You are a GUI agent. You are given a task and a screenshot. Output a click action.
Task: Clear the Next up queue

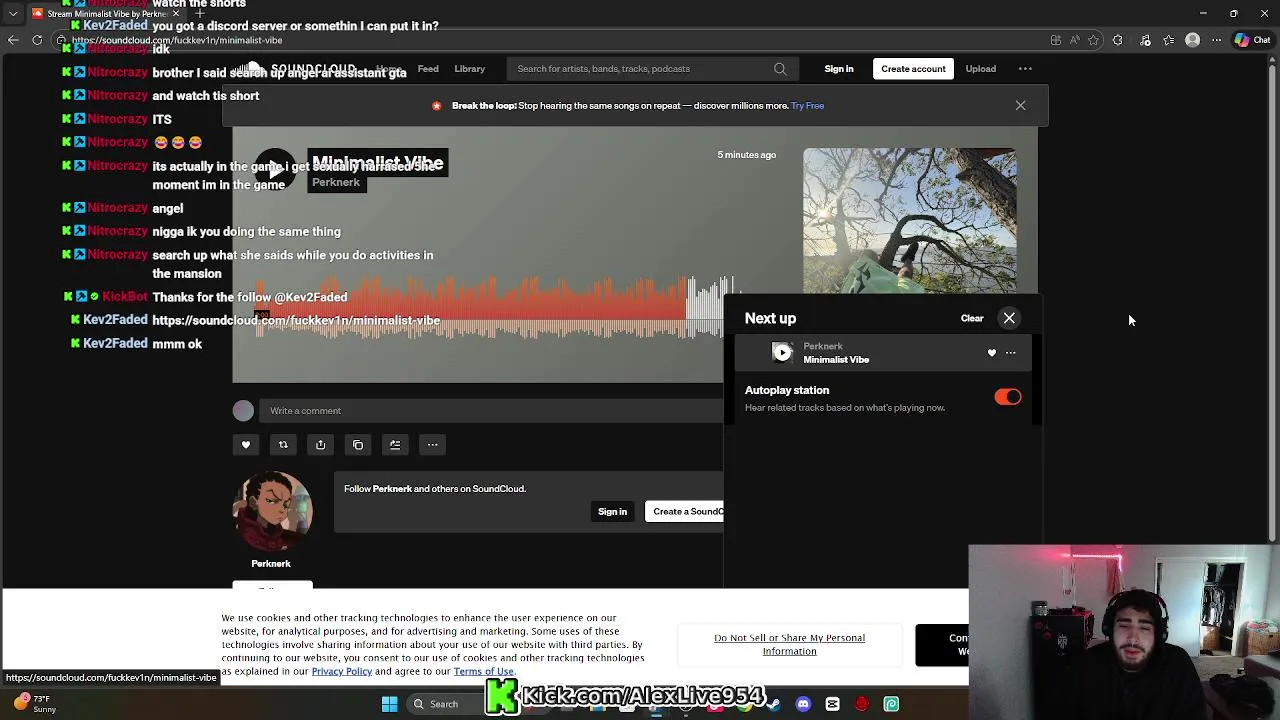click(x=972, y=318)
